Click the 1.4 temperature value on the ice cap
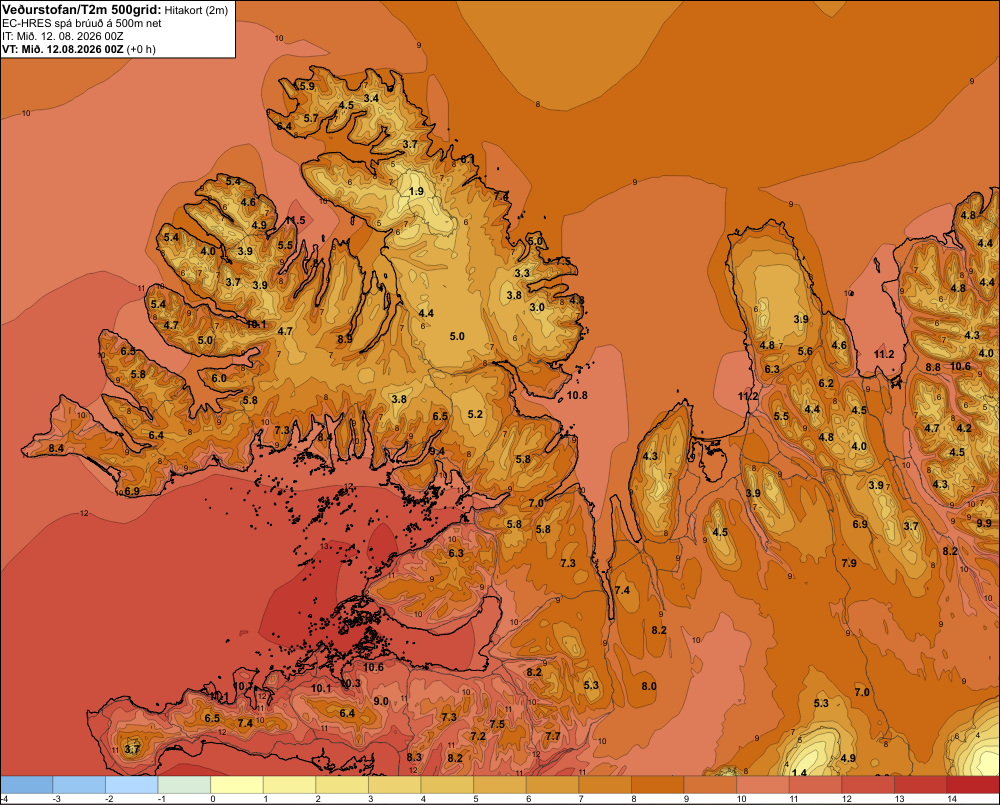This screenshot has height=805, width=1000. tap(798, 773)
